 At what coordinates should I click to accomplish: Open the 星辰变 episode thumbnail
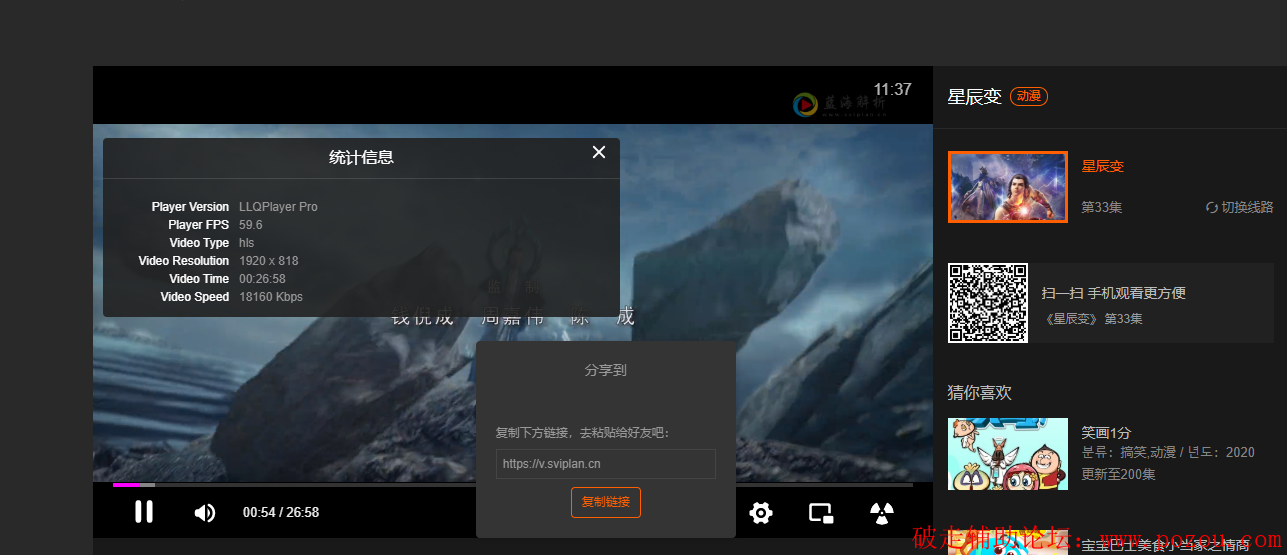(x=1008, y=187)
